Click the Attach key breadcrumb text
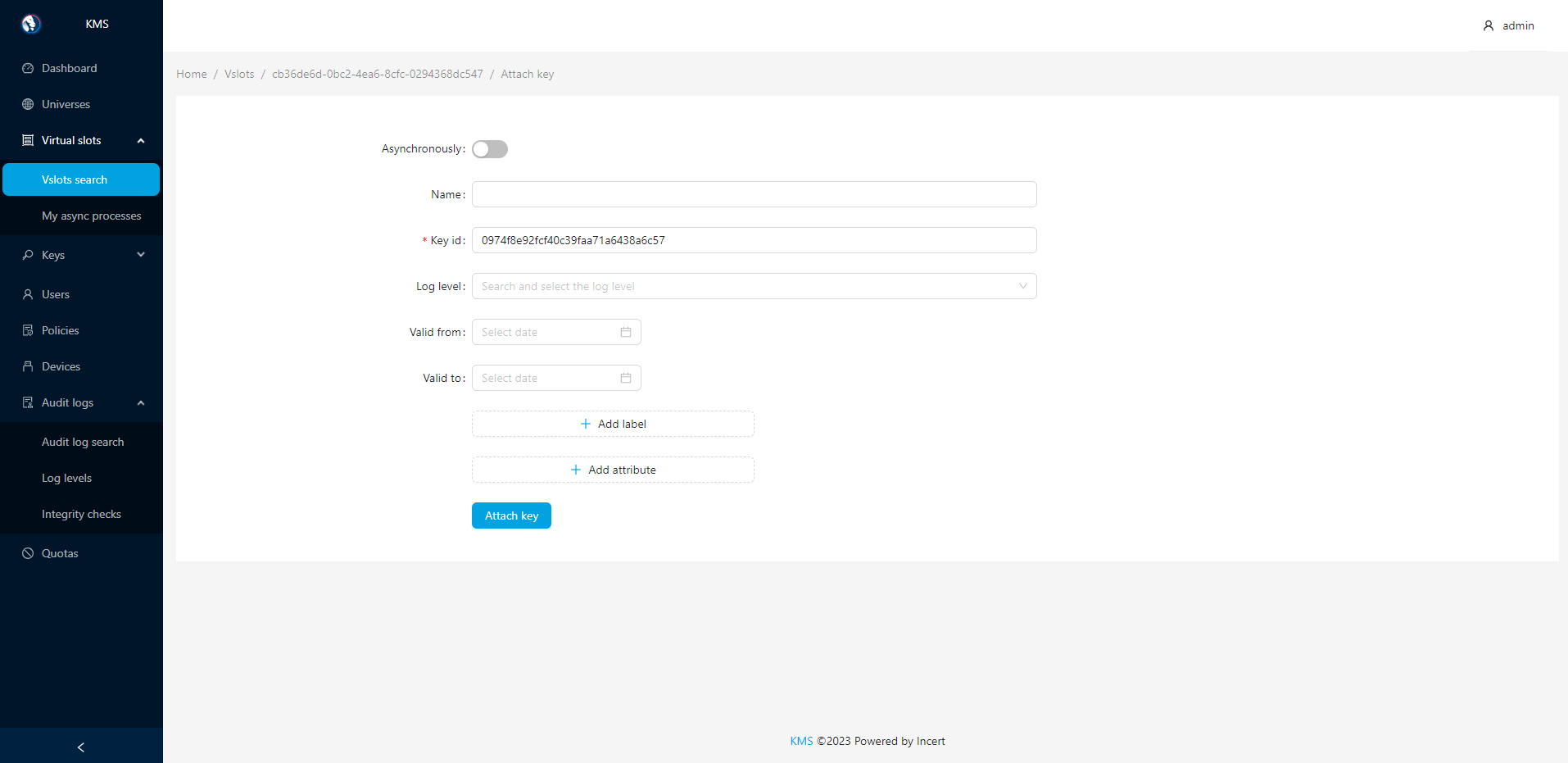1568x763 pixels. 528,74
